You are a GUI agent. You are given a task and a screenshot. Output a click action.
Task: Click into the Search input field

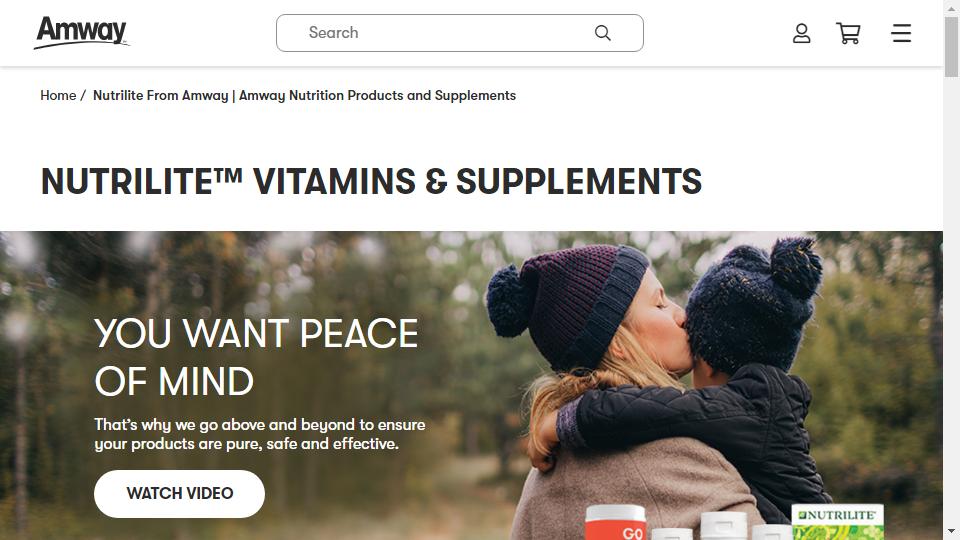[460, 33]
